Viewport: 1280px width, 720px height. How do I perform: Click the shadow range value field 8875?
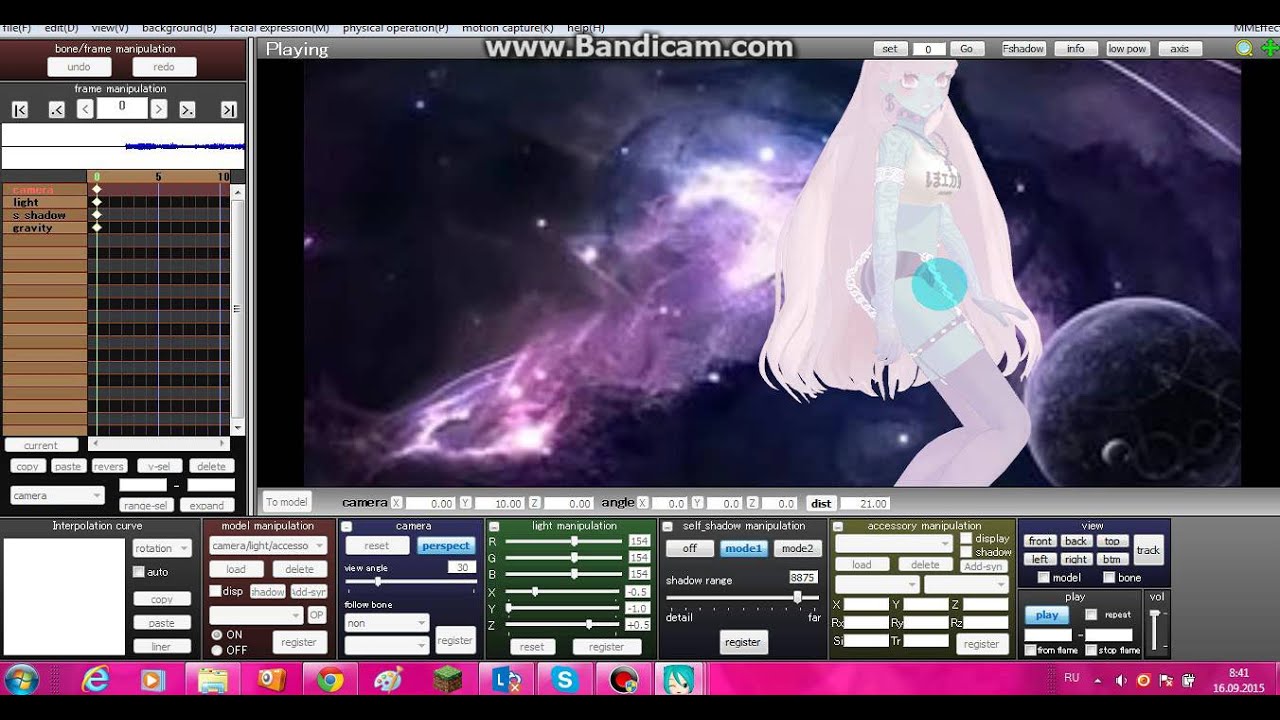pos(803,577)
